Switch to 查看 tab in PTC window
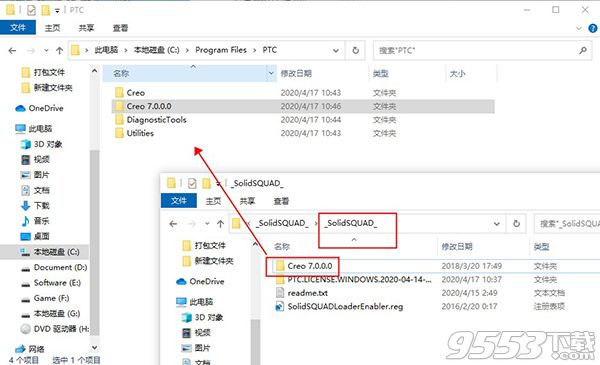This screenshot has width=600, height=365. tap(120, 28)
